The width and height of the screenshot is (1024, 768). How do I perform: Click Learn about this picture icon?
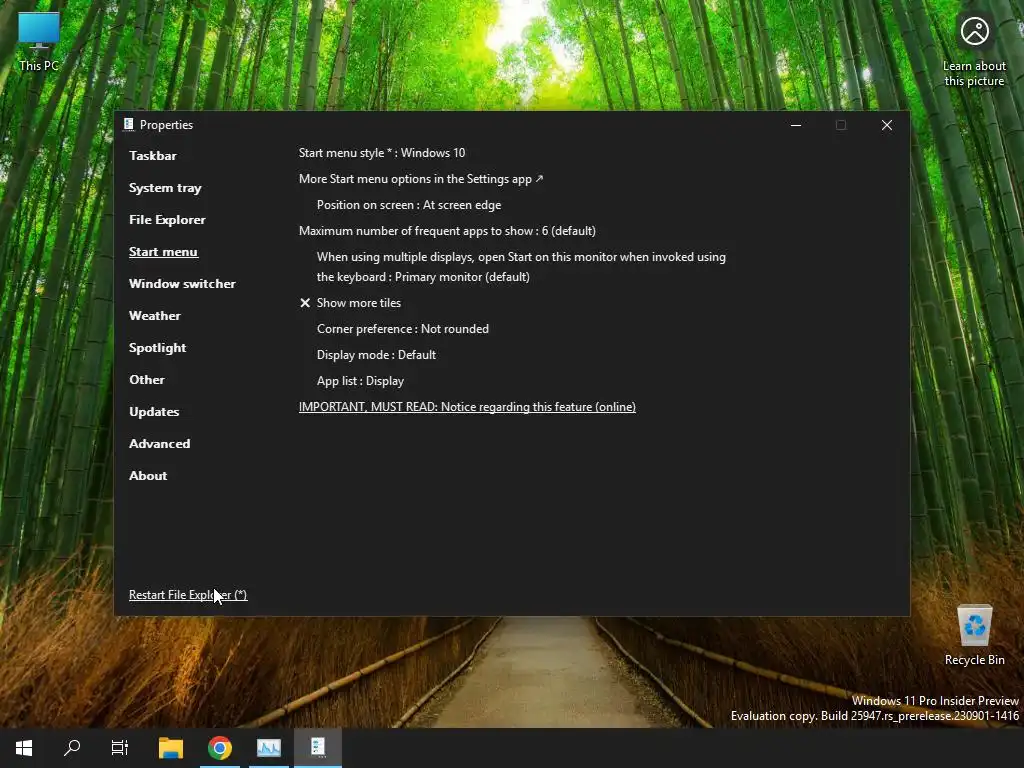[x=974, y=51]
